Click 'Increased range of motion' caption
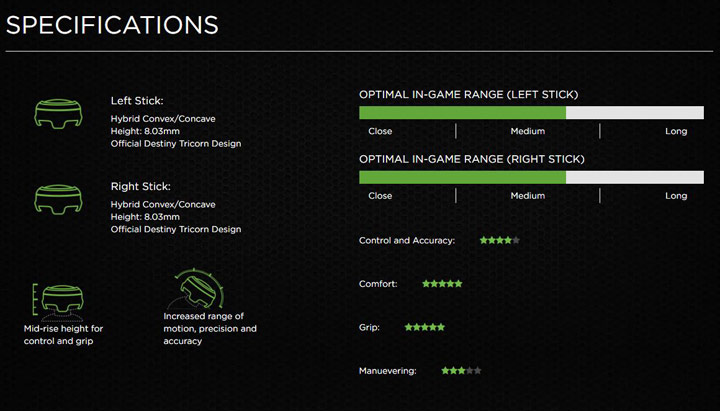 click(210, 328)
